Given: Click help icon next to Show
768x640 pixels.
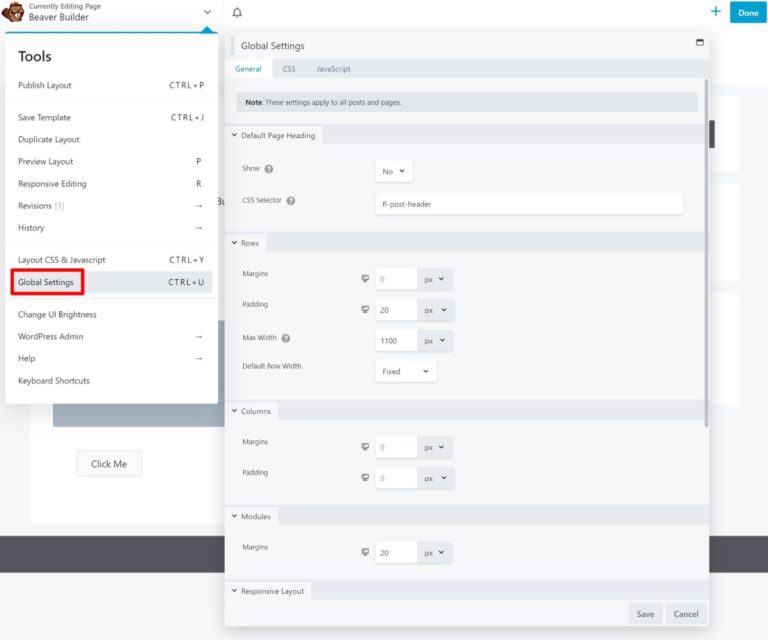Looking at the screenshot, I should [x=269, y=169].
